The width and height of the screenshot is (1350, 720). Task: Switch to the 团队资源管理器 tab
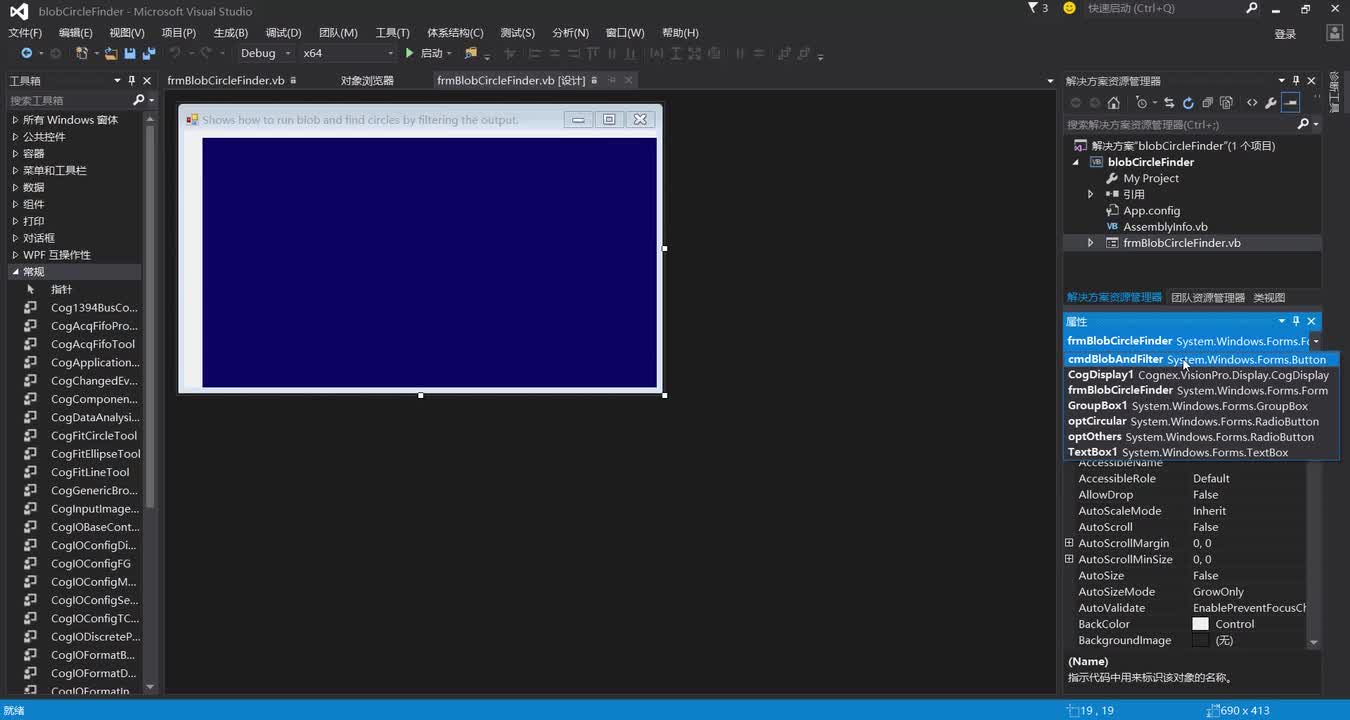click(x=1208, y=297)
